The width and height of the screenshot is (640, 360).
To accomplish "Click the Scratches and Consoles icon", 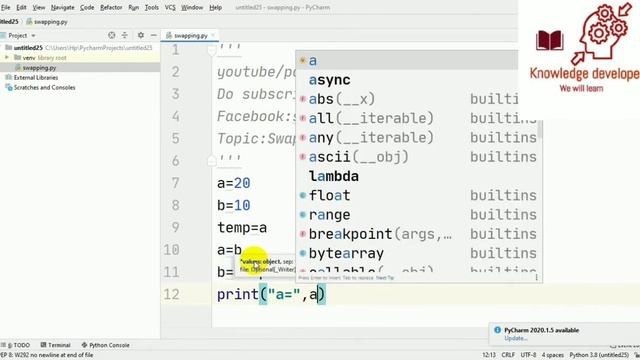I will 8,87.
